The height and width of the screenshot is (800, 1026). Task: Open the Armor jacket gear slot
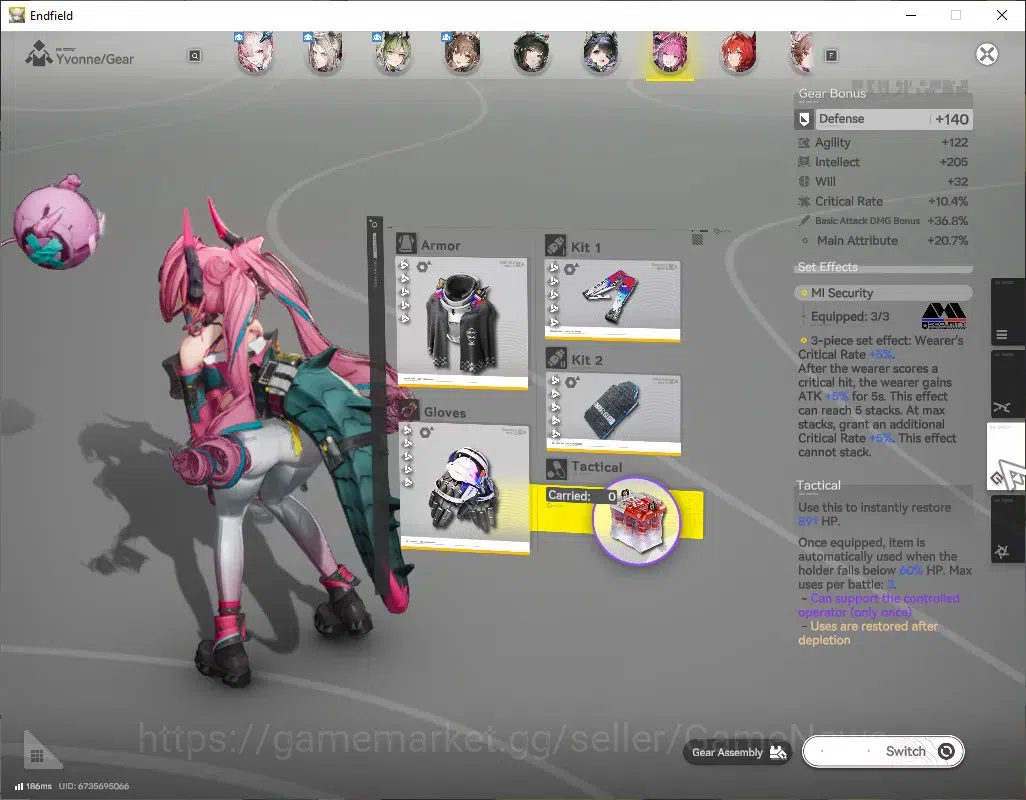coord(462,323)
